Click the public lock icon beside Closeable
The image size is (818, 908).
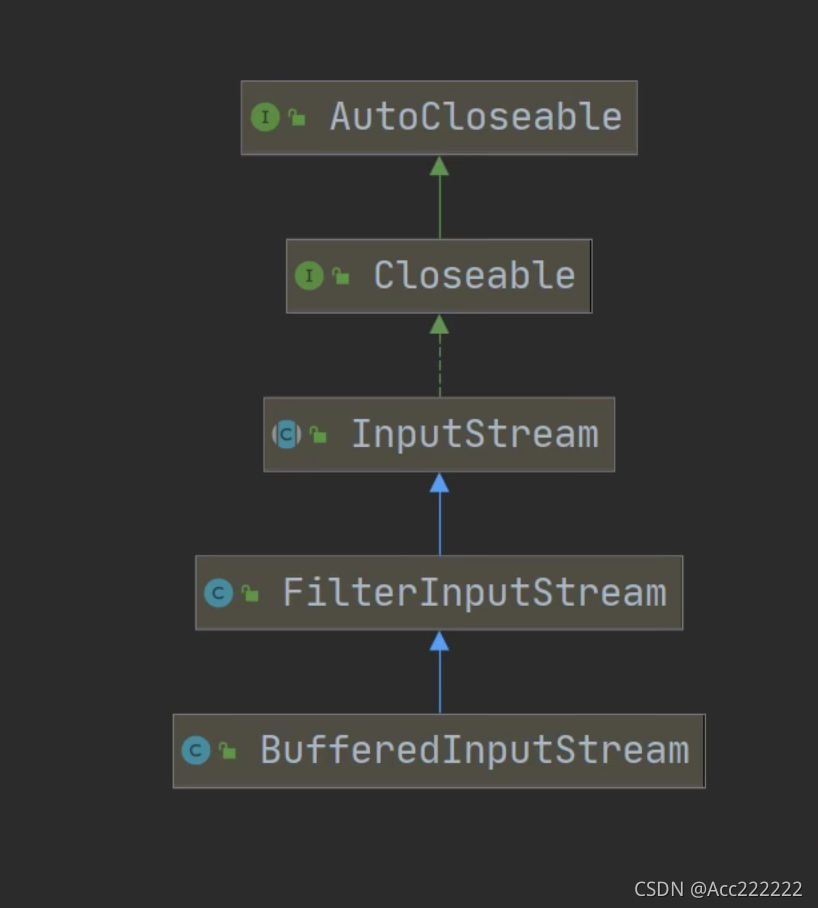(x=341, y=276)
